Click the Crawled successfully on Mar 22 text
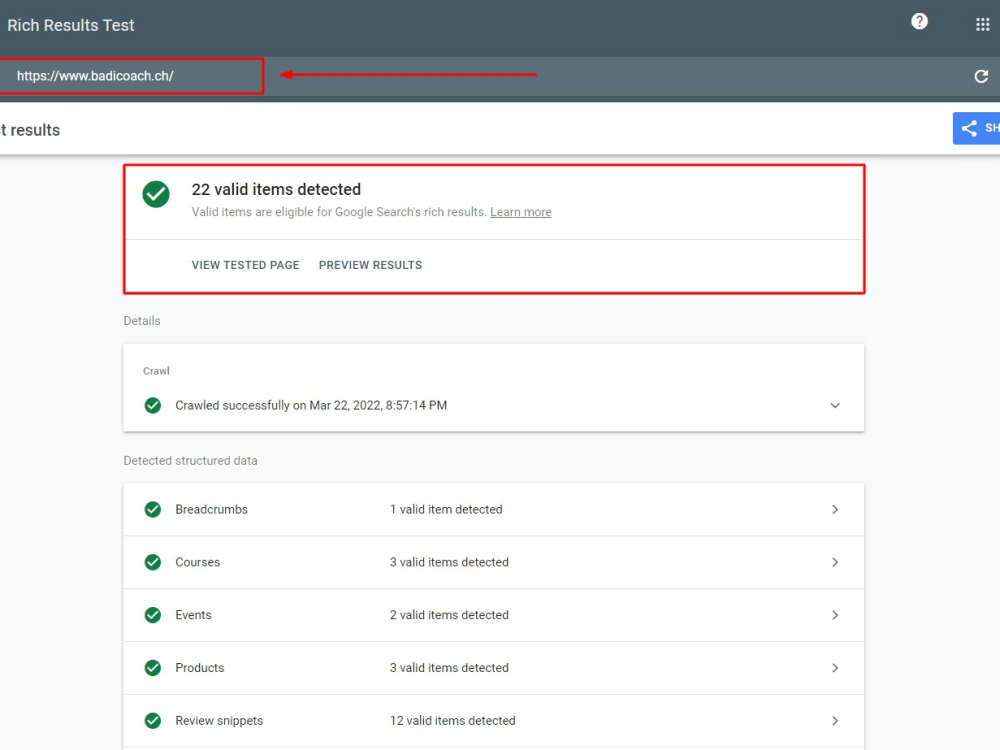The width and height of the screenshot is (1000, 750). click(311, 406)
